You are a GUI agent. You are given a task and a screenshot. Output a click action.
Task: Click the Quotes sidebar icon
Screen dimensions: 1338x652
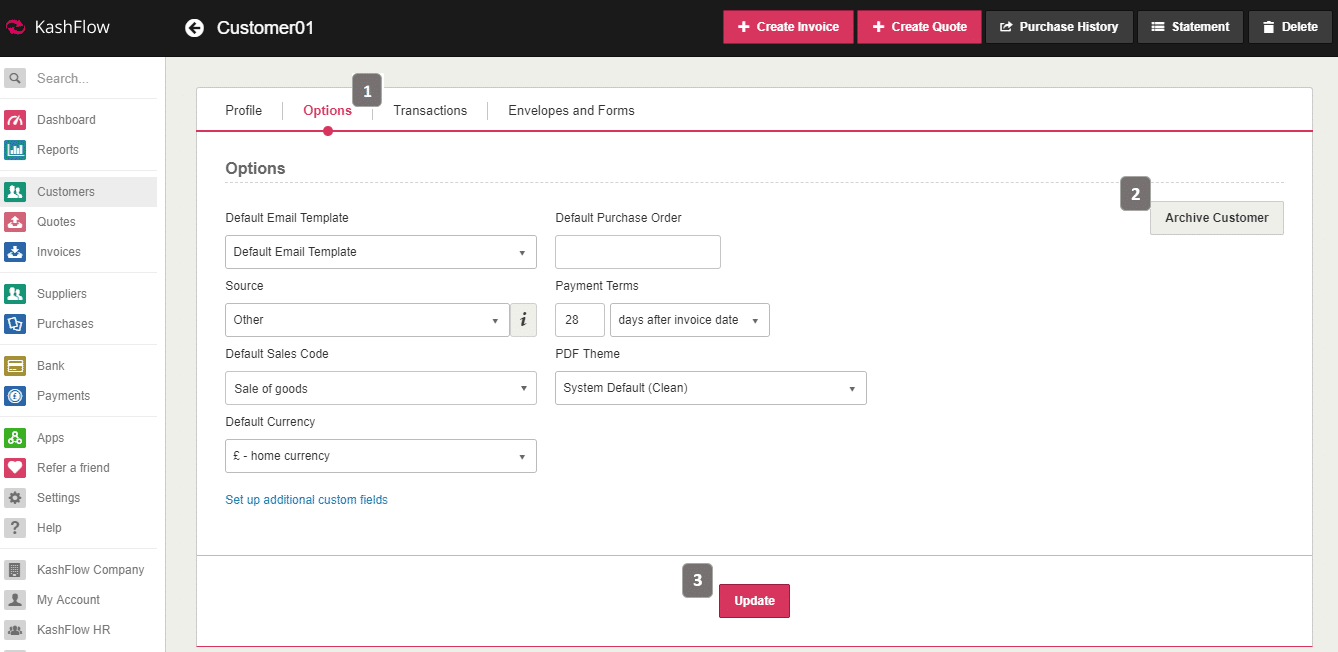[x=15, y=222]
